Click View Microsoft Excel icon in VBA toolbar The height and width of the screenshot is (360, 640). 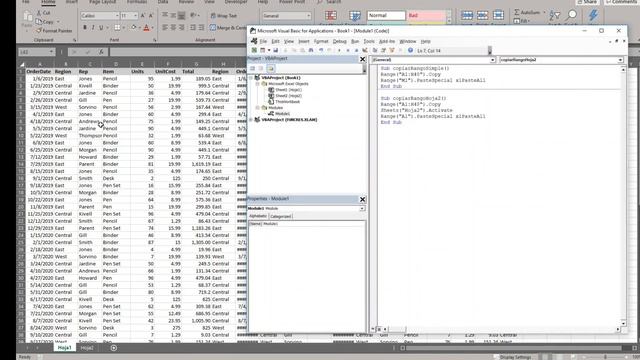tap(254, 50)
